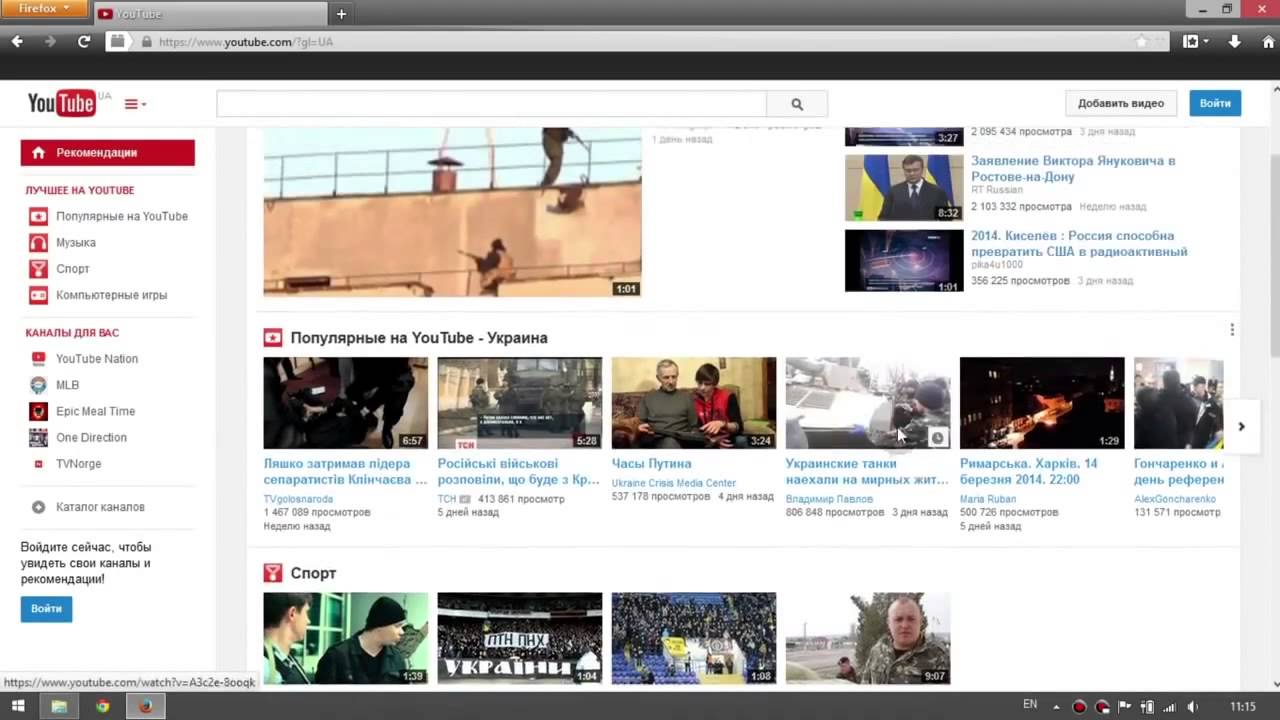Click the One Direction channel icon
The width and height of the screenshot is (1280, 720).
(38, 437)
